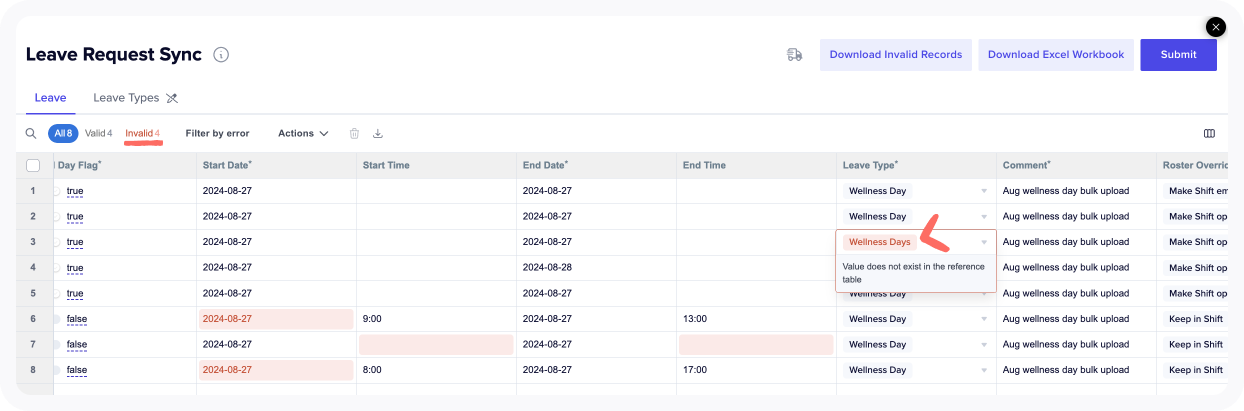Open the column layout icon
Screen dimensions: 1244x411
click(x=1209, y=133)
